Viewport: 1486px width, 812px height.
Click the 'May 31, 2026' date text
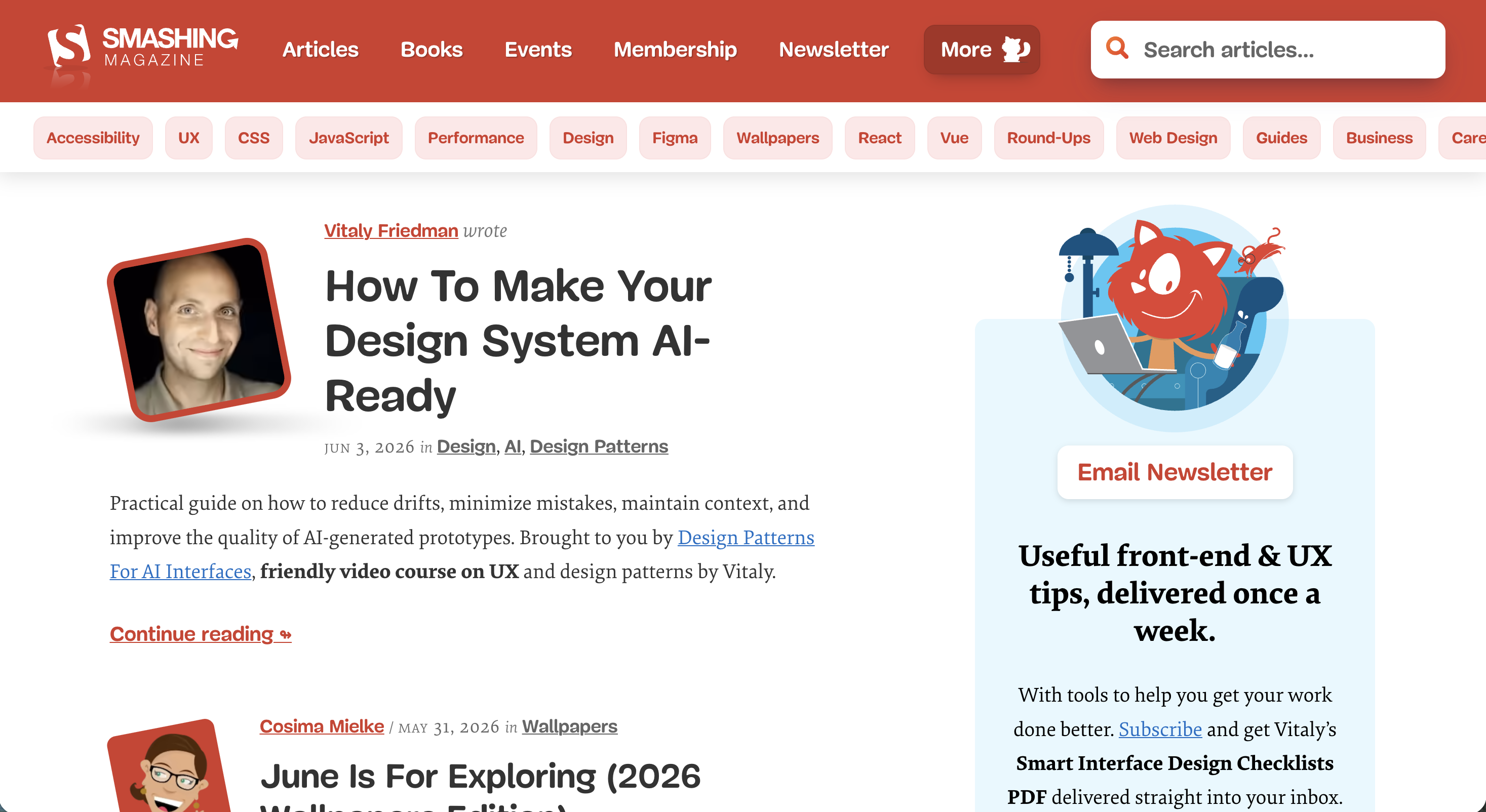coord(449,727)
